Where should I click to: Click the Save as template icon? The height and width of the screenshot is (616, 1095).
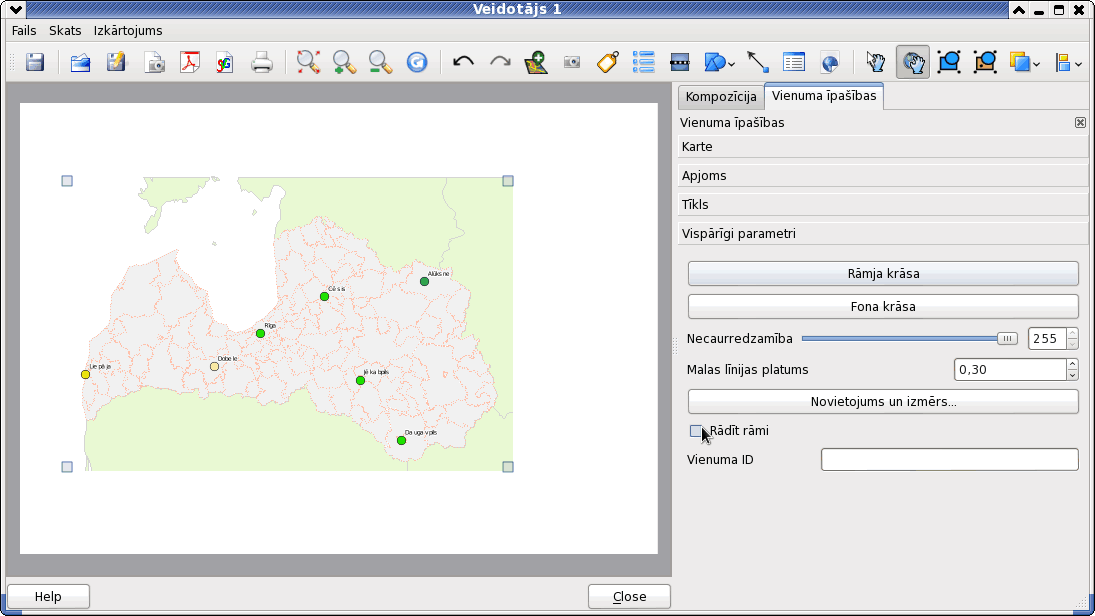(117, 62)
